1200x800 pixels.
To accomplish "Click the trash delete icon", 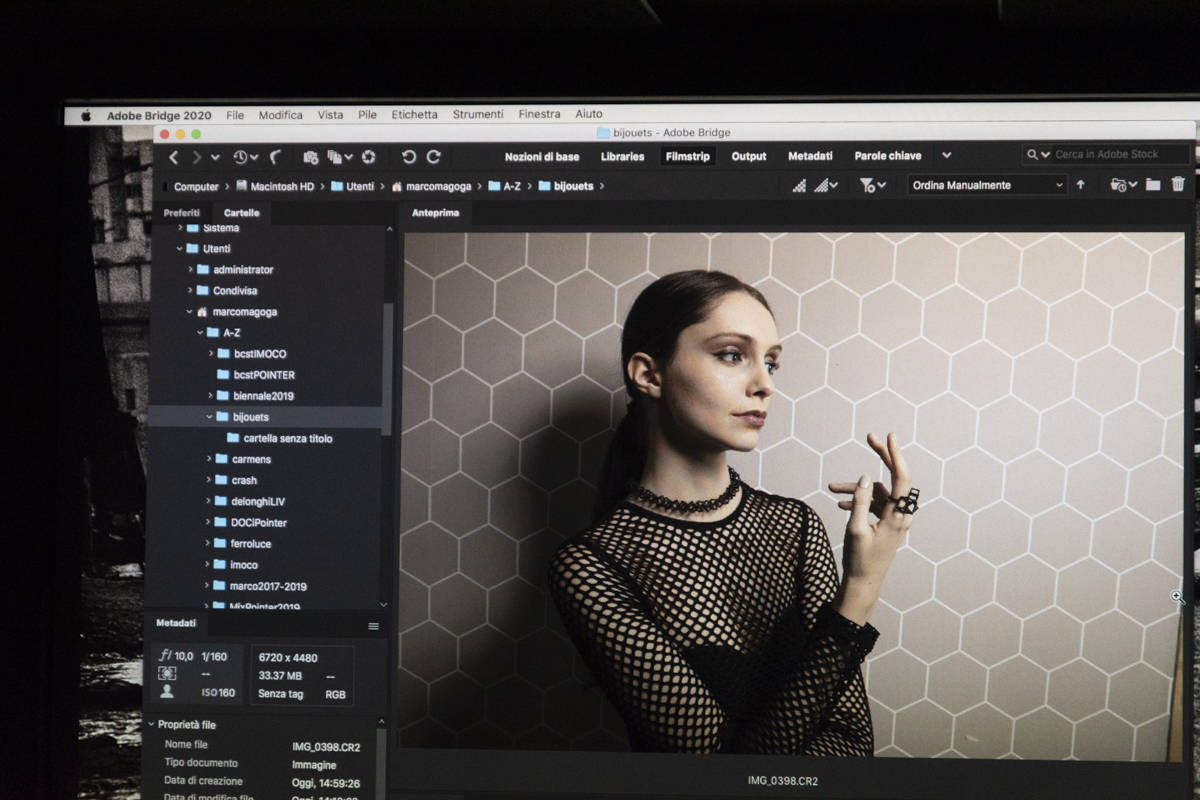I will pyautogui.click(x=1178, y=185).
